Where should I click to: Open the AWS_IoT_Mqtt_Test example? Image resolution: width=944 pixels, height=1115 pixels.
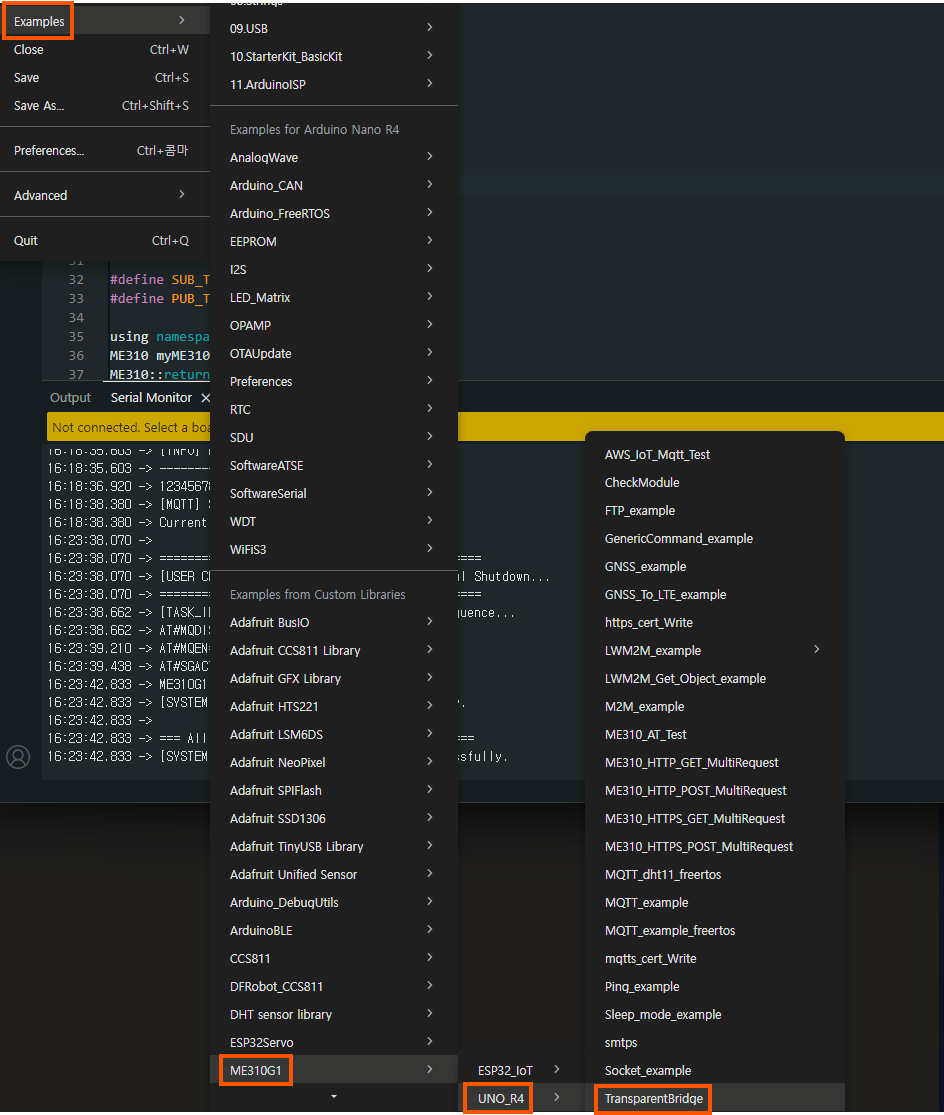[x=714, y=454]
